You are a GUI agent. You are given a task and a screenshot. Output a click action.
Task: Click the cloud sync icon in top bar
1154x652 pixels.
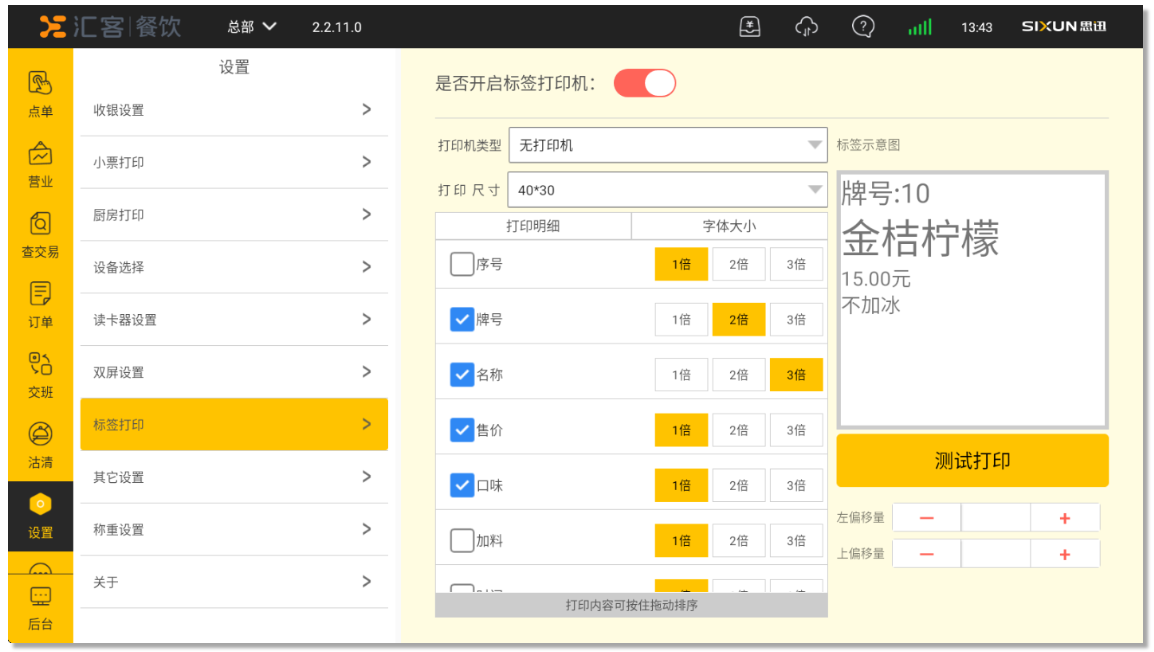[806, 27]
